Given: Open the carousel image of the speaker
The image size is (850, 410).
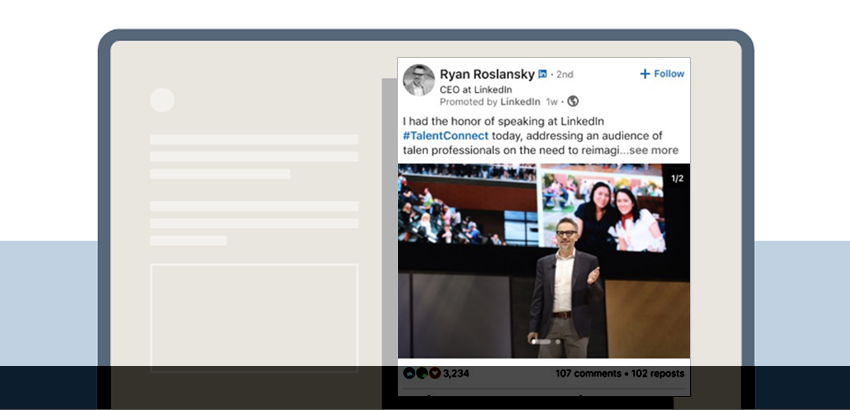Looking at the screenshot, I should 544,261.
